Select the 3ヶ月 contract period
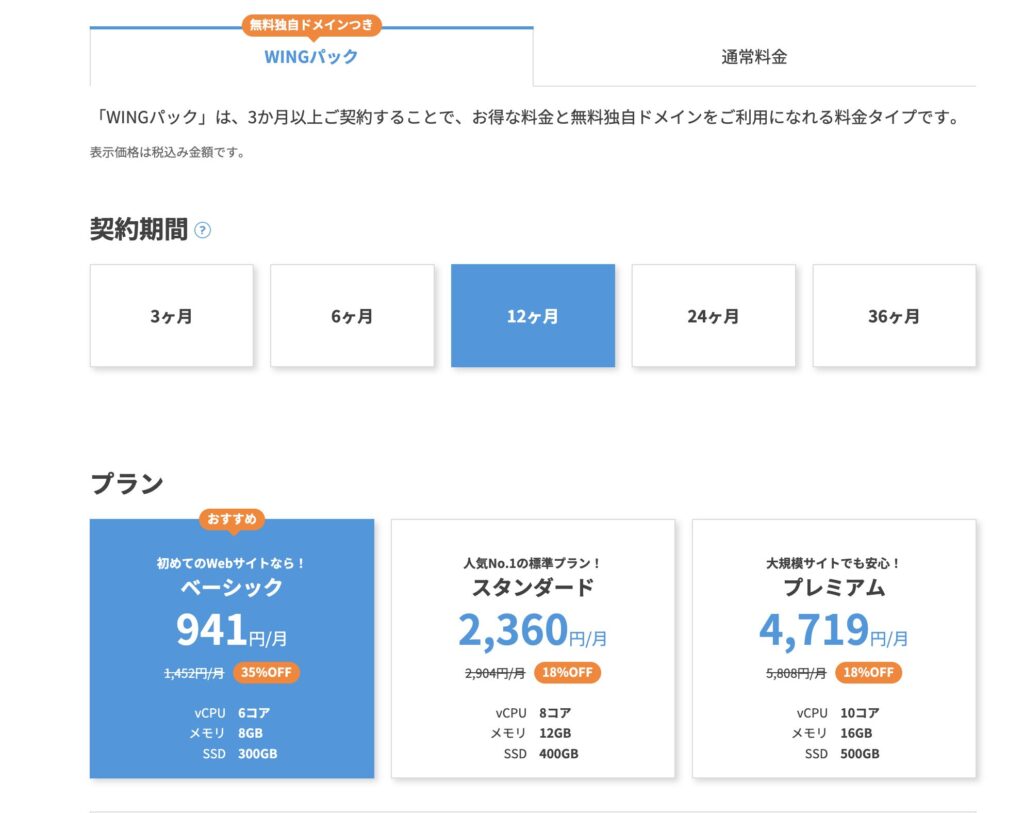Image resolution: width=1024 pixels, height=813 pixels. [172, 316]
